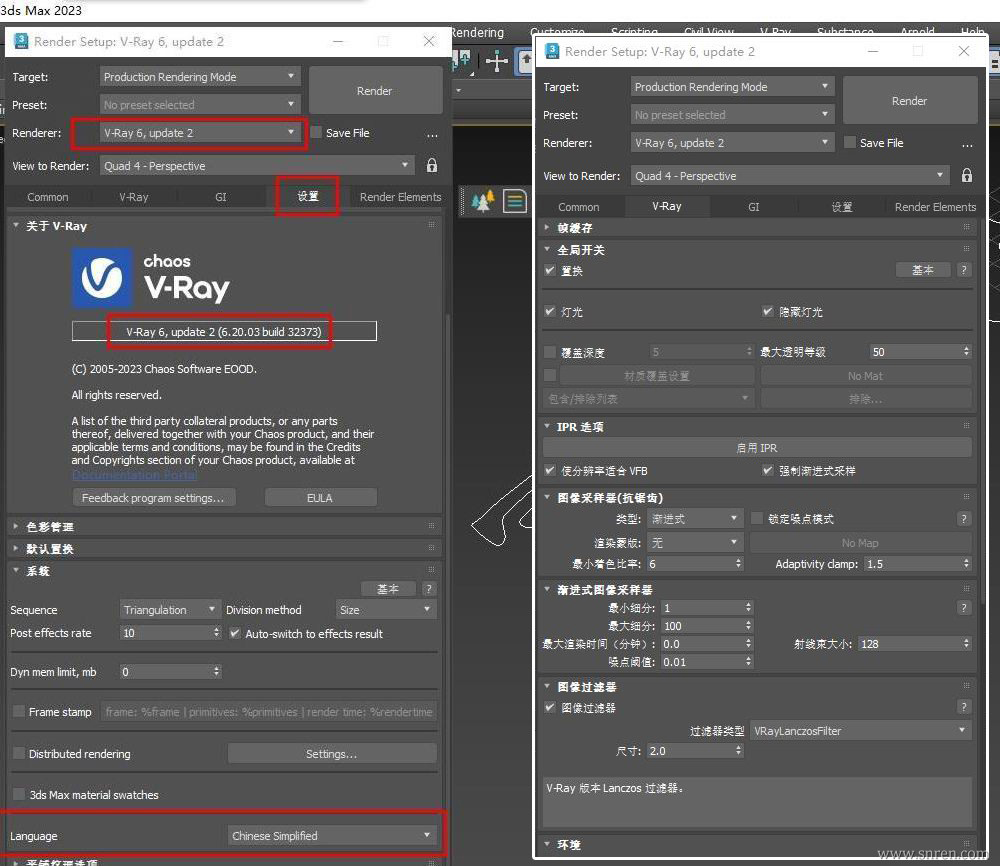Image resolution: width=1000 pixels, height=866 pixels.
Task: Switch to 设置 tab in left window
Action: point(307,196)
